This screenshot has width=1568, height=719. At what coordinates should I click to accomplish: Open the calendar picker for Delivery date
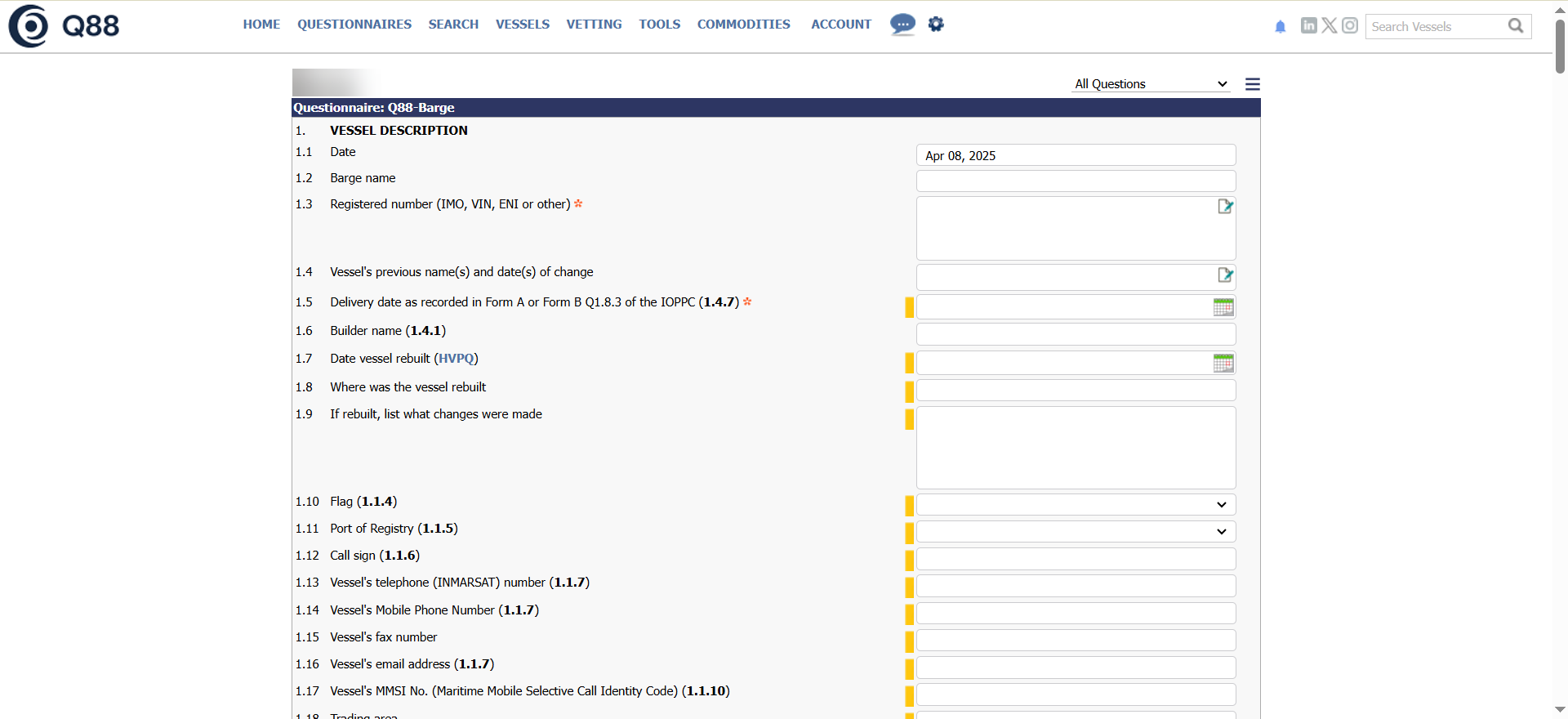1223,307
